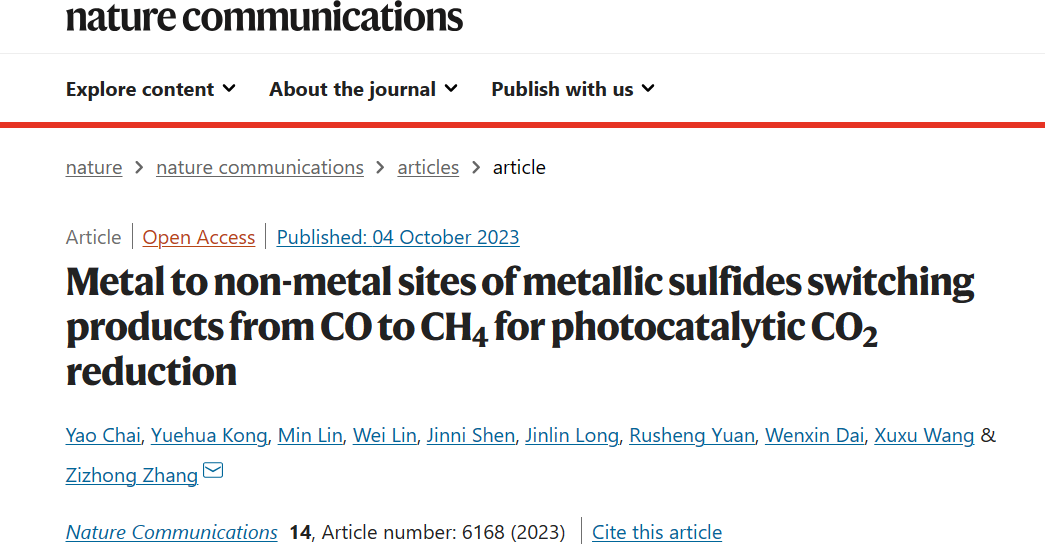The width and height of the screenshot is (1045, 557).
Task: Click the Published 04 October 2023 link
Action: pyautogui.click(x=398, y=237)
